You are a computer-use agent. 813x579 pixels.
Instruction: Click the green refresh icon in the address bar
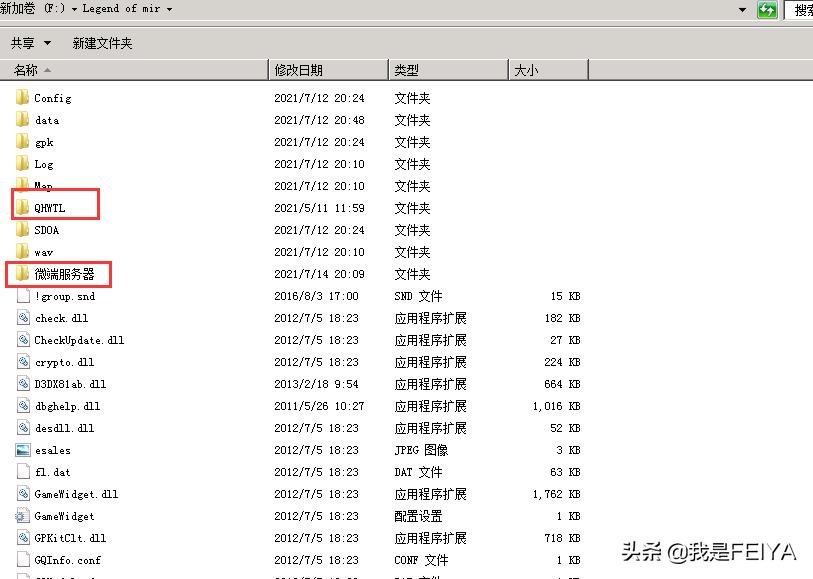pos(766,10)
